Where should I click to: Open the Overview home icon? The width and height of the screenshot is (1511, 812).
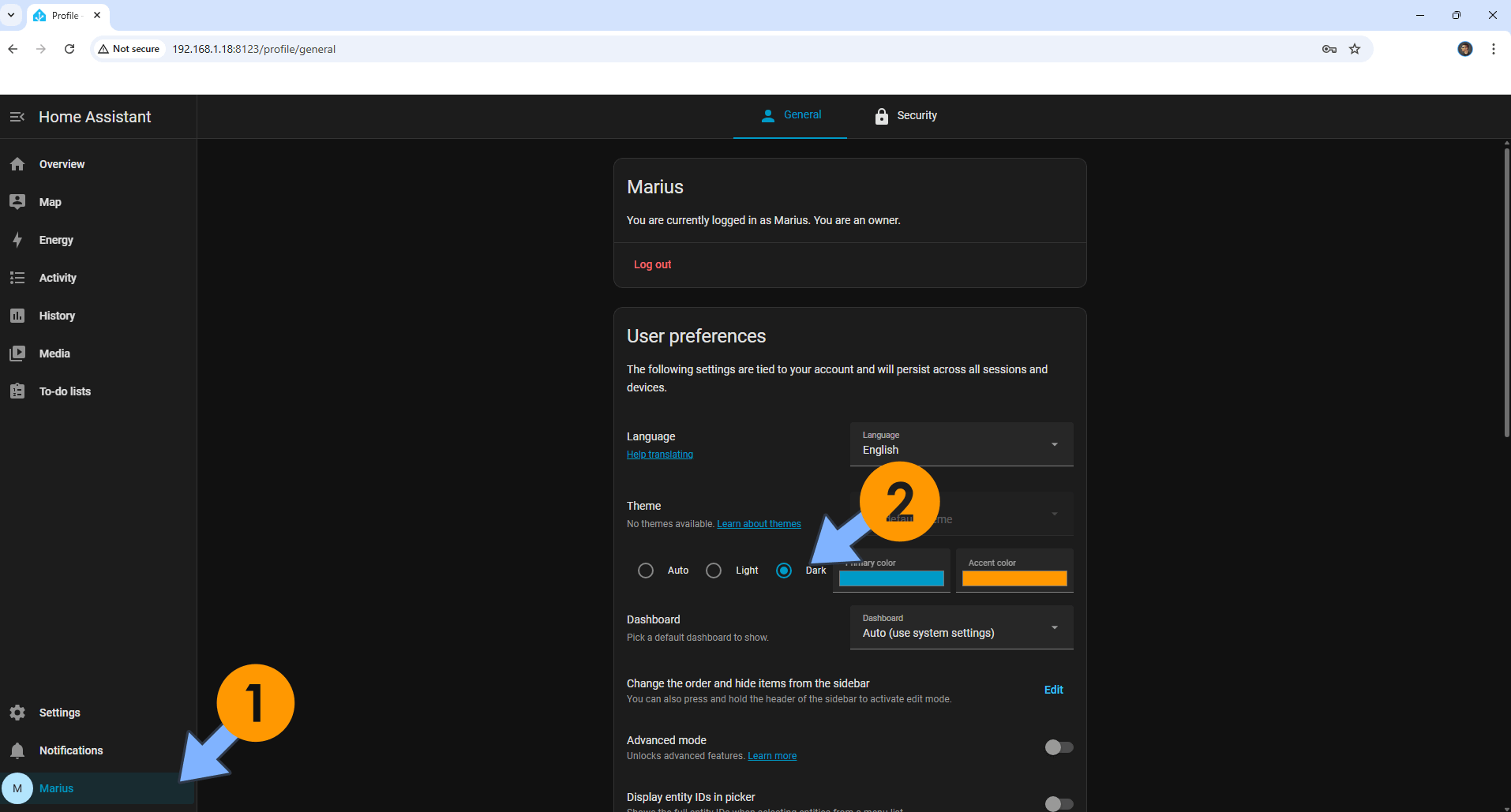click(17, 164)
